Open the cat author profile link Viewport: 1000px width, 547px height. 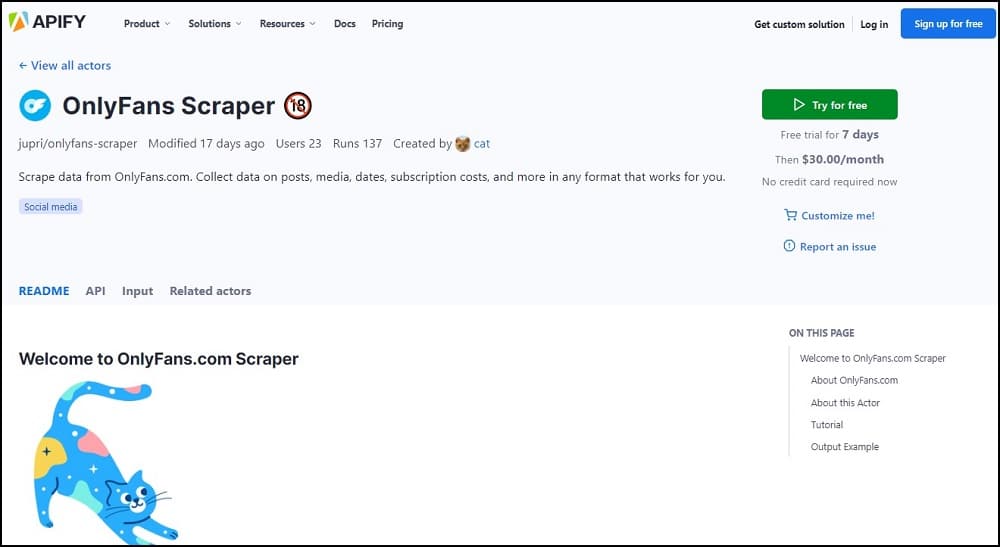point(482,144)
